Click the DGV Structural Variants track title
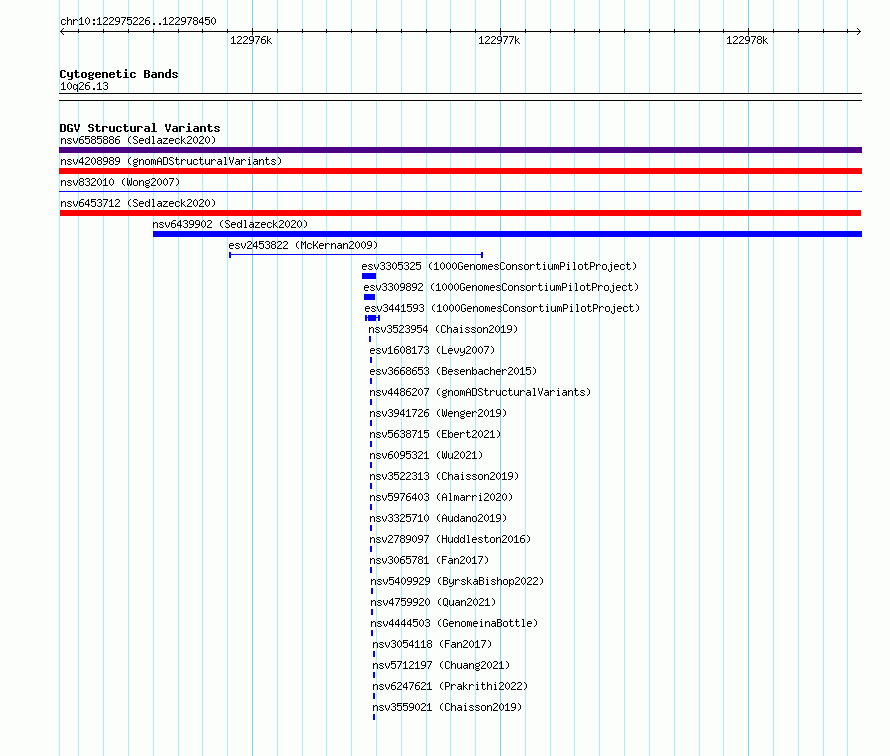Screen dimensions: 890x756 click(x=140, y=128)
